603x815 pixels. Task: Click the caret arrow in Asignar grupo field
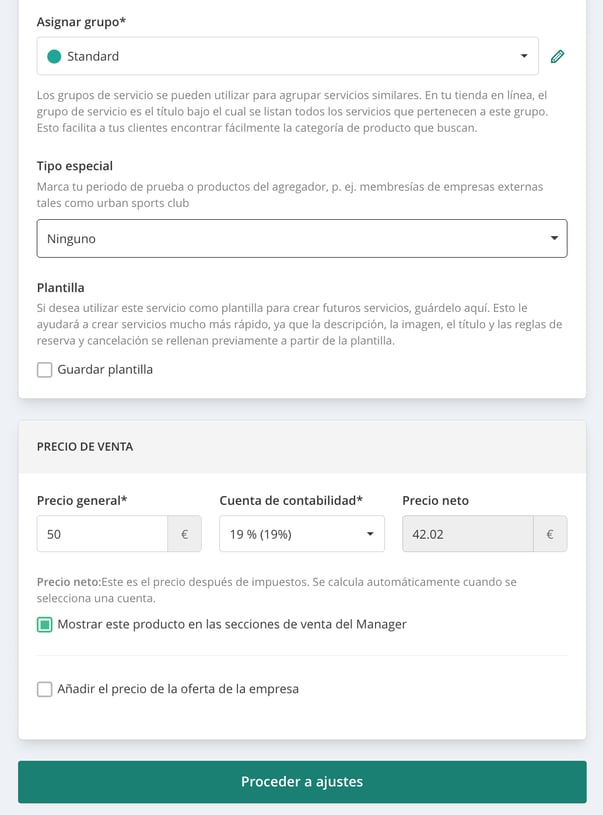point(524,56)
